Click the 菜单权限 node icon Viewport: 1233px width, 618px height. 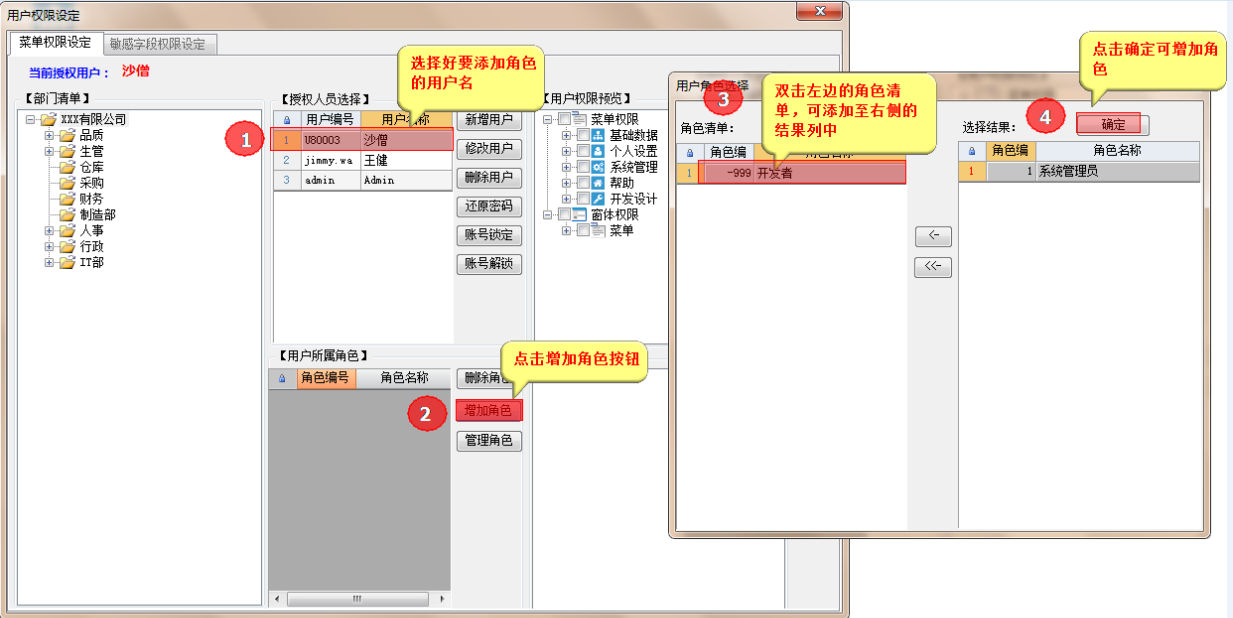point(580,120)
